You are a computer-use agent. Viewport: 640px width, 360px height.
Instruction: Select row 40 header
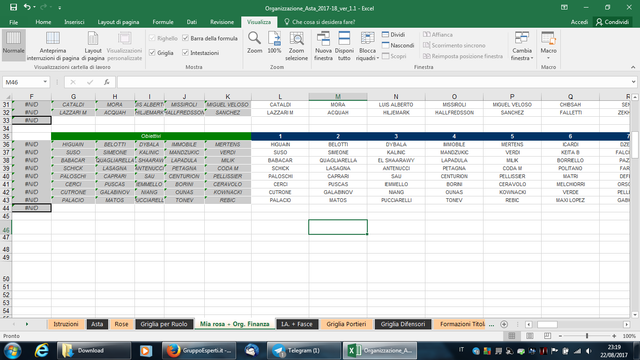pyautogui.click(x=6, y=176)
